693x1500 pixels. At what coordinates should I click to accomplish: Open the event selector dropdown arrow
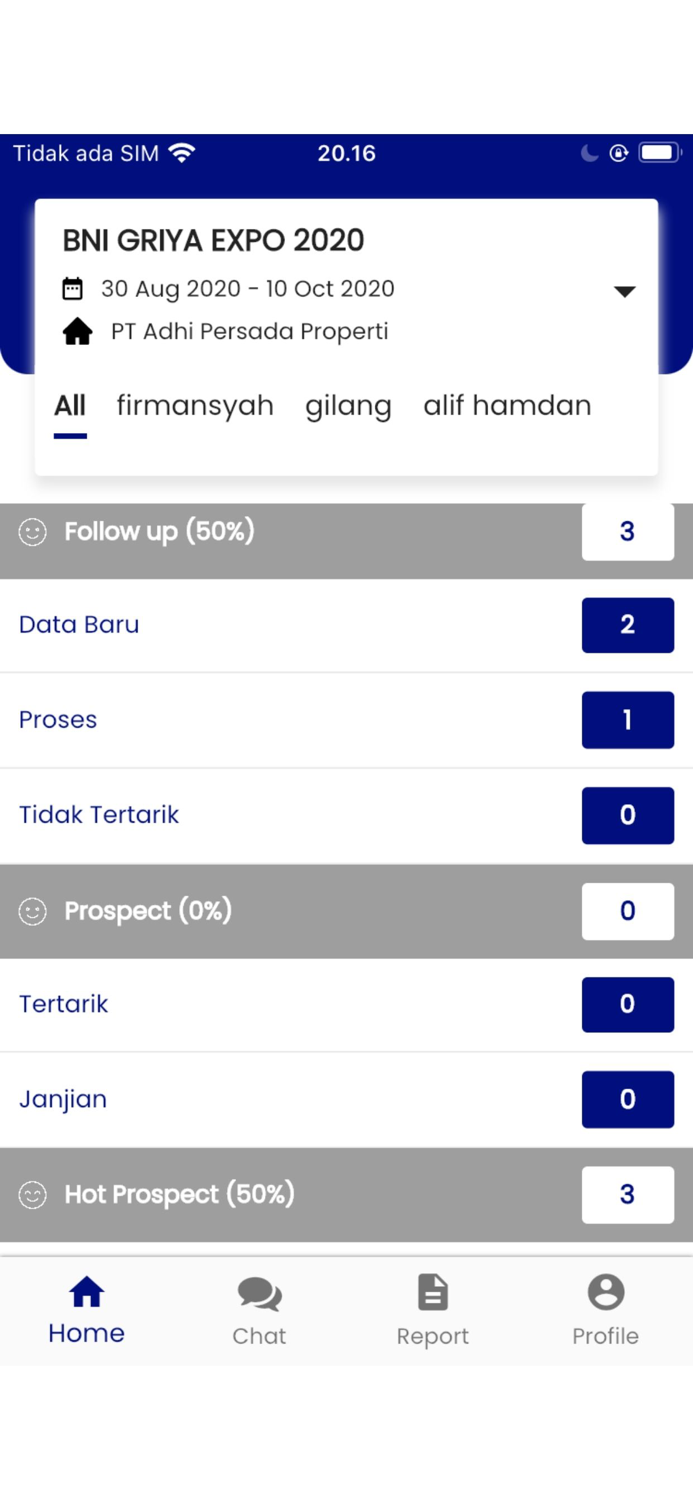pyautogui.click(x=624, y=291)
